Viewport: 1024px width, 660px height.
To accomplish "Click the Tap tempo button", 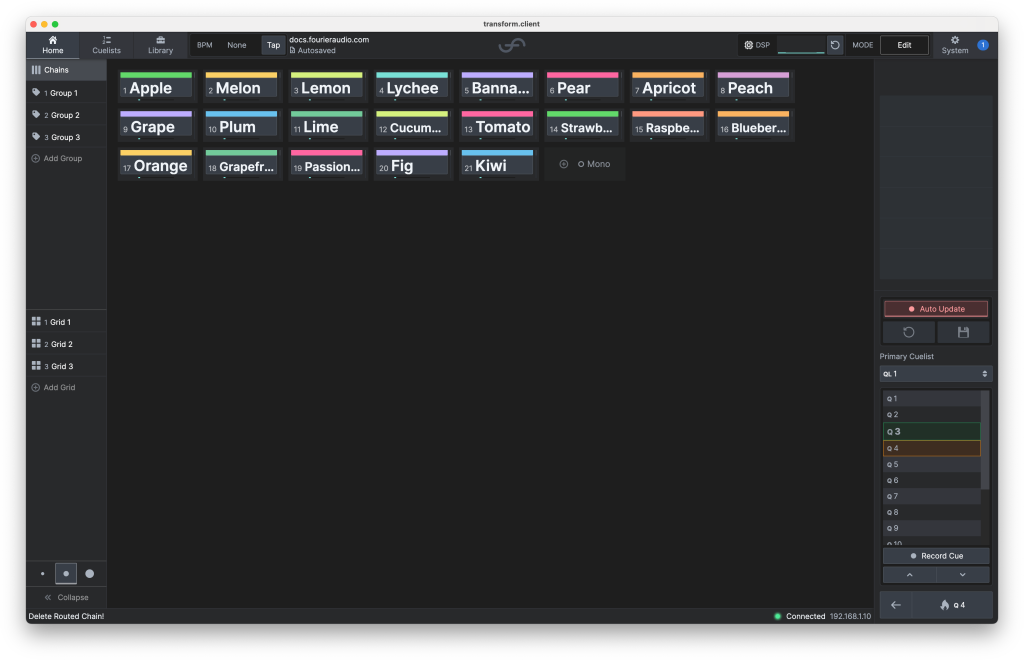I will point(273,45).
